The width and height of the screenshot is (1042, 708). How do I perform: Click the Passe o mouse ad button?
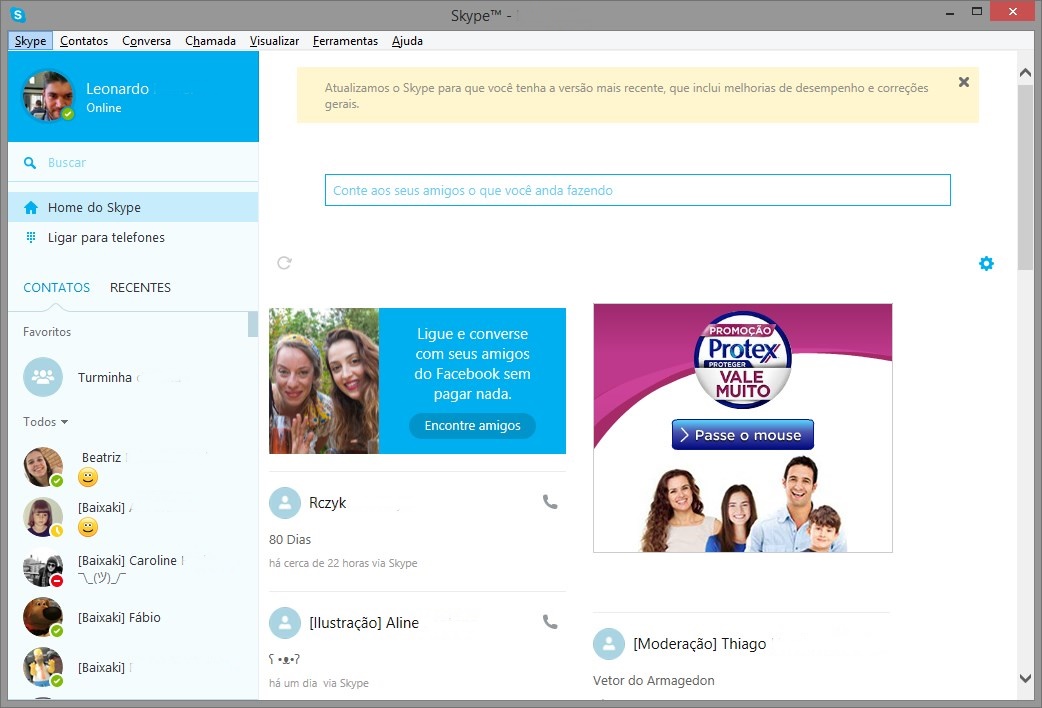click(742, 435)
